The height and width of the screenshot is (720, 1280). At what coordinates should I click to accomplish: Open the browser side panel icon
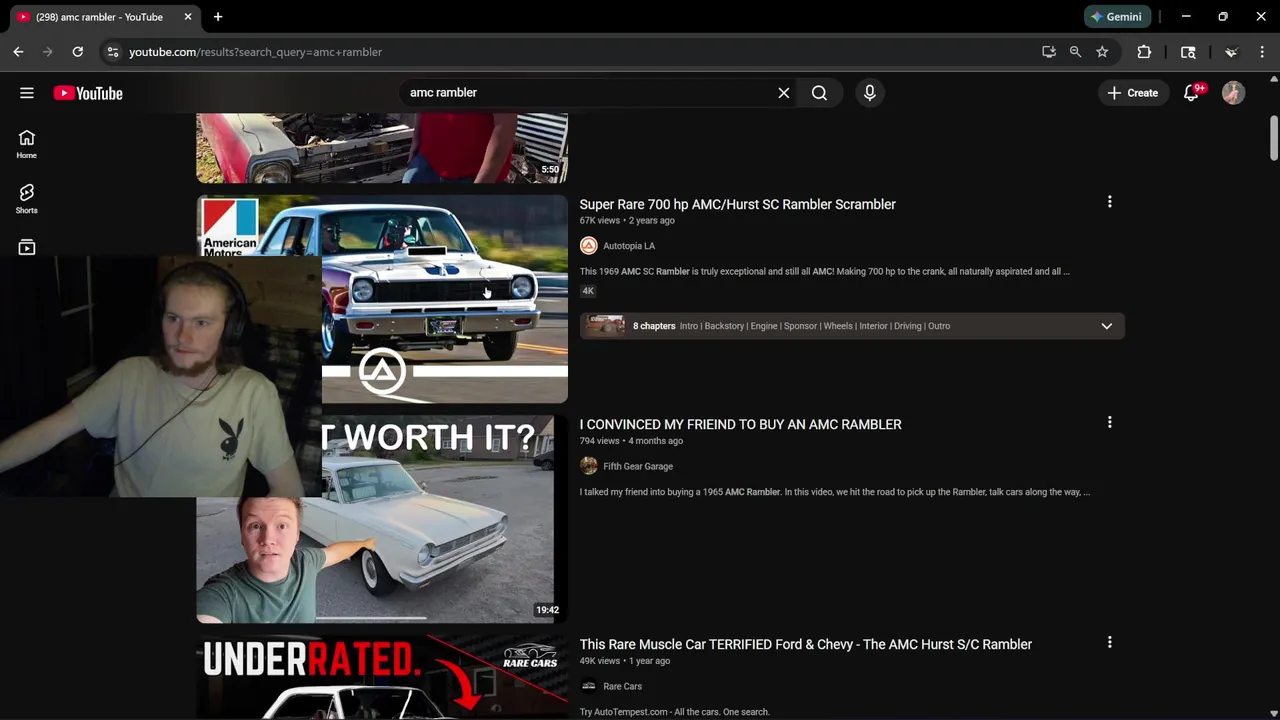pyautogui.click(x=1188, y=52)
